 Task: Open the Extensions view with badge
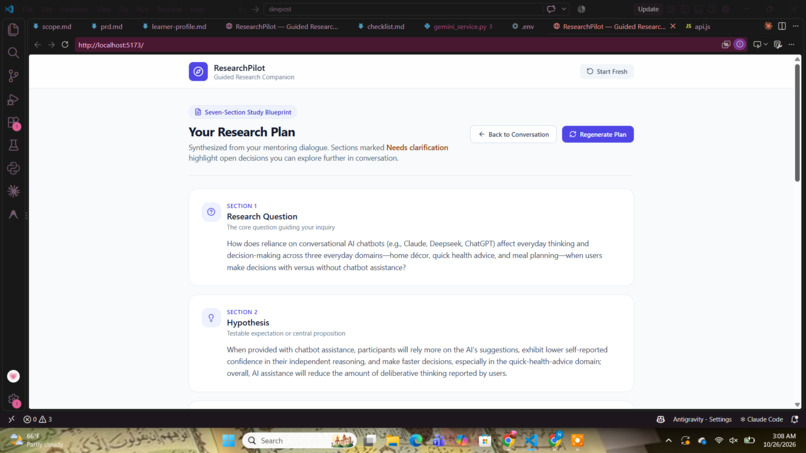point(13,123)
